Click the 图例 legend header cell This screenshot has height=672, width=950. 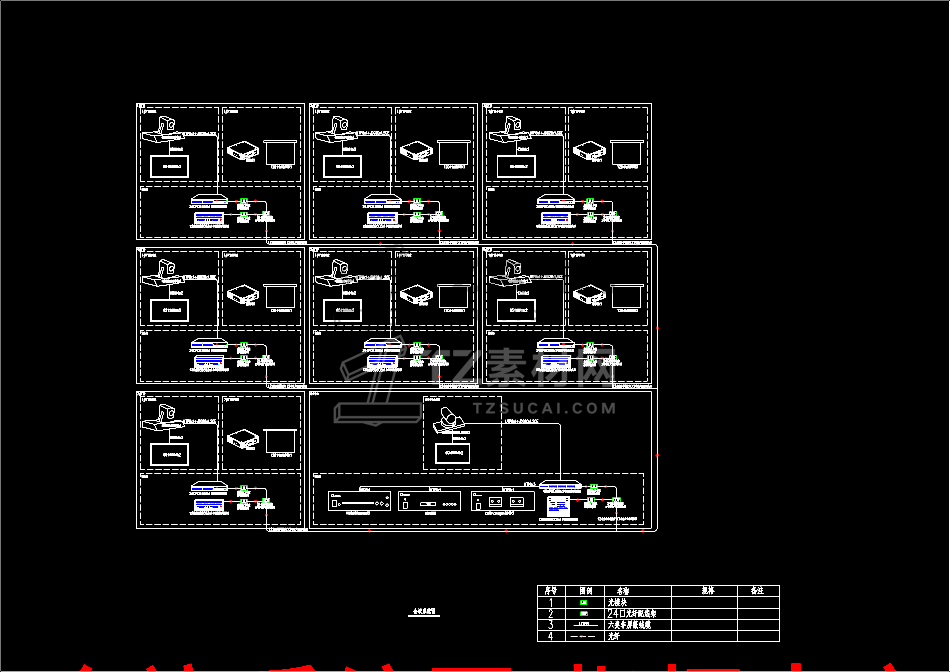click(x=584, y=591)
